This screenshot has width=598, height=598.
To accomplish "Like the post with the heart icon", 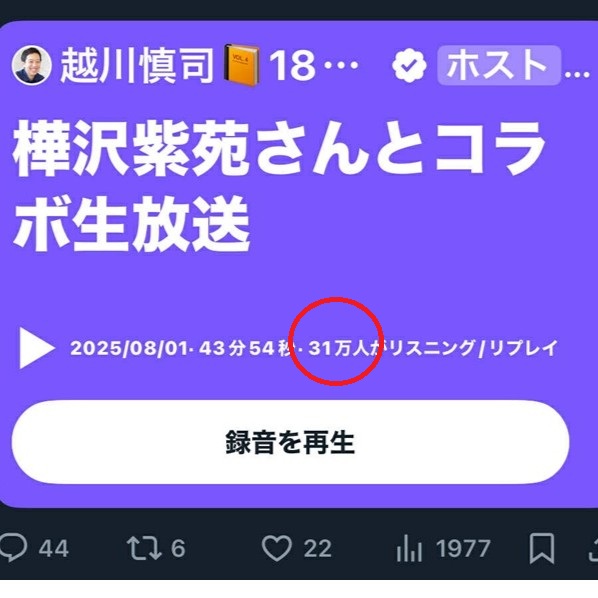I will [x=277, y=548].
